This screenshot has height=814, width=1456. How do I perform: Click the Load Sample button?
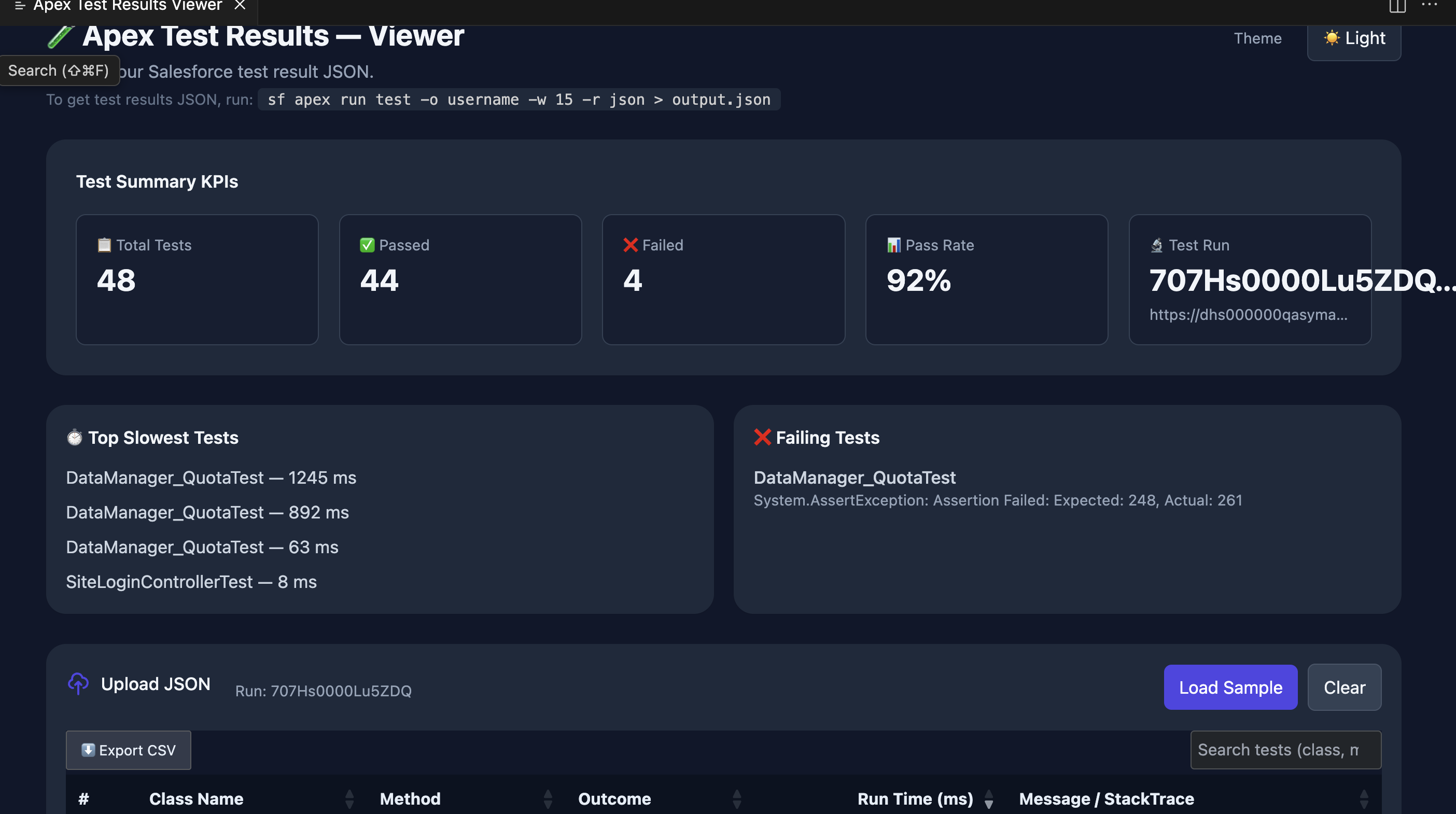click(1230, 687)
